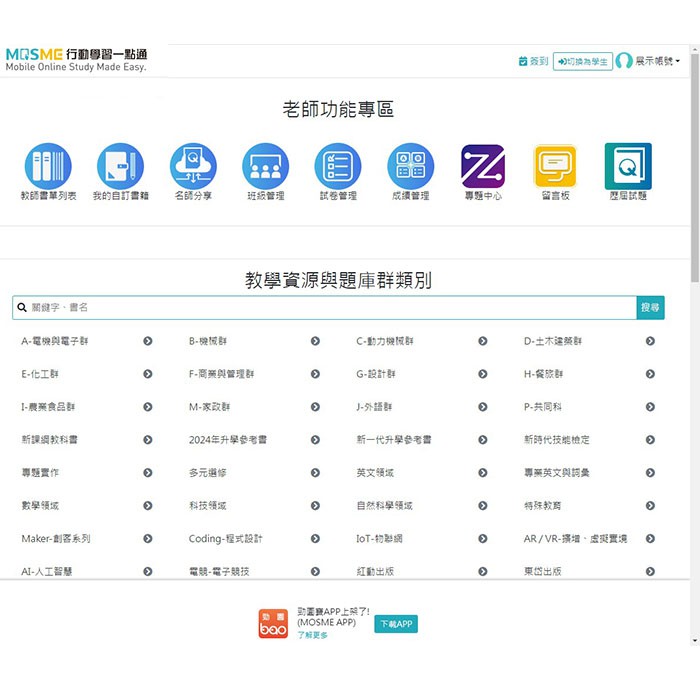Viewport: 700px width, 700px height.
Task: Click the MOSME logo
Action: (76, 59)
